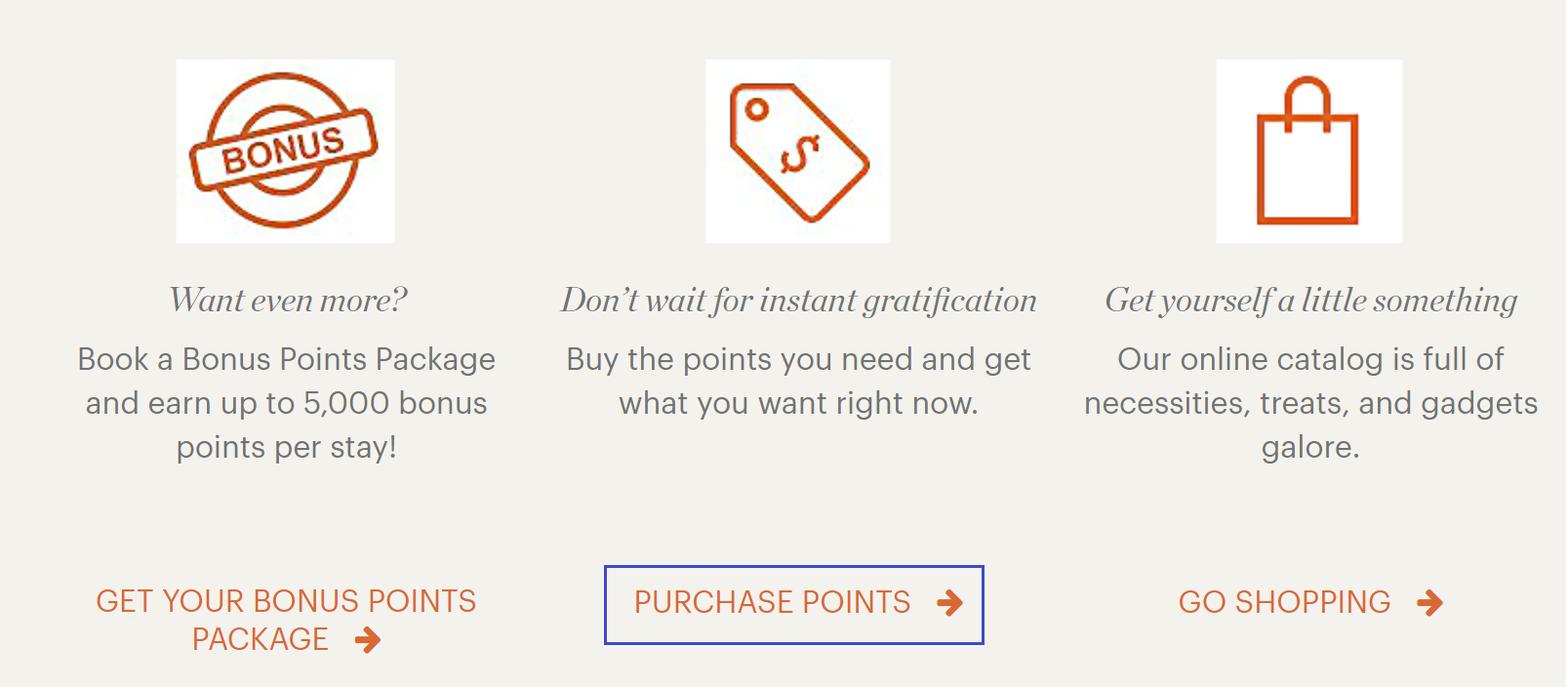Click the arrow beside PURCHASE POINTS
Image resolution: width=1568 pixels, height=687 pixels.
(x=949, y=603)
